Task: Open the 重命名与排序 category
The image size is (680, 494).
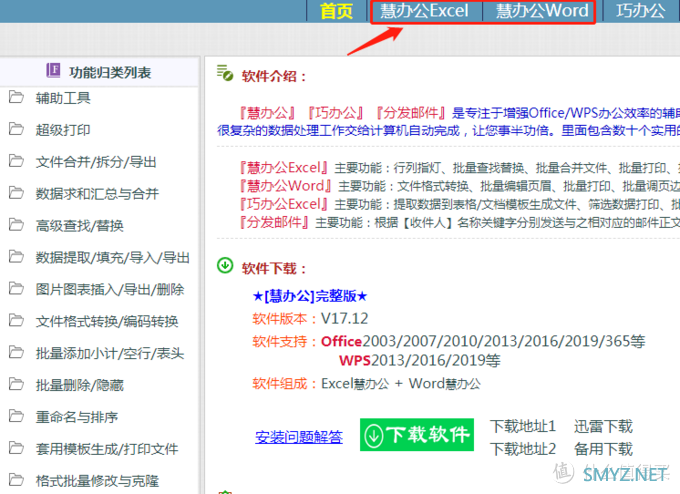Action: [77, 417]
